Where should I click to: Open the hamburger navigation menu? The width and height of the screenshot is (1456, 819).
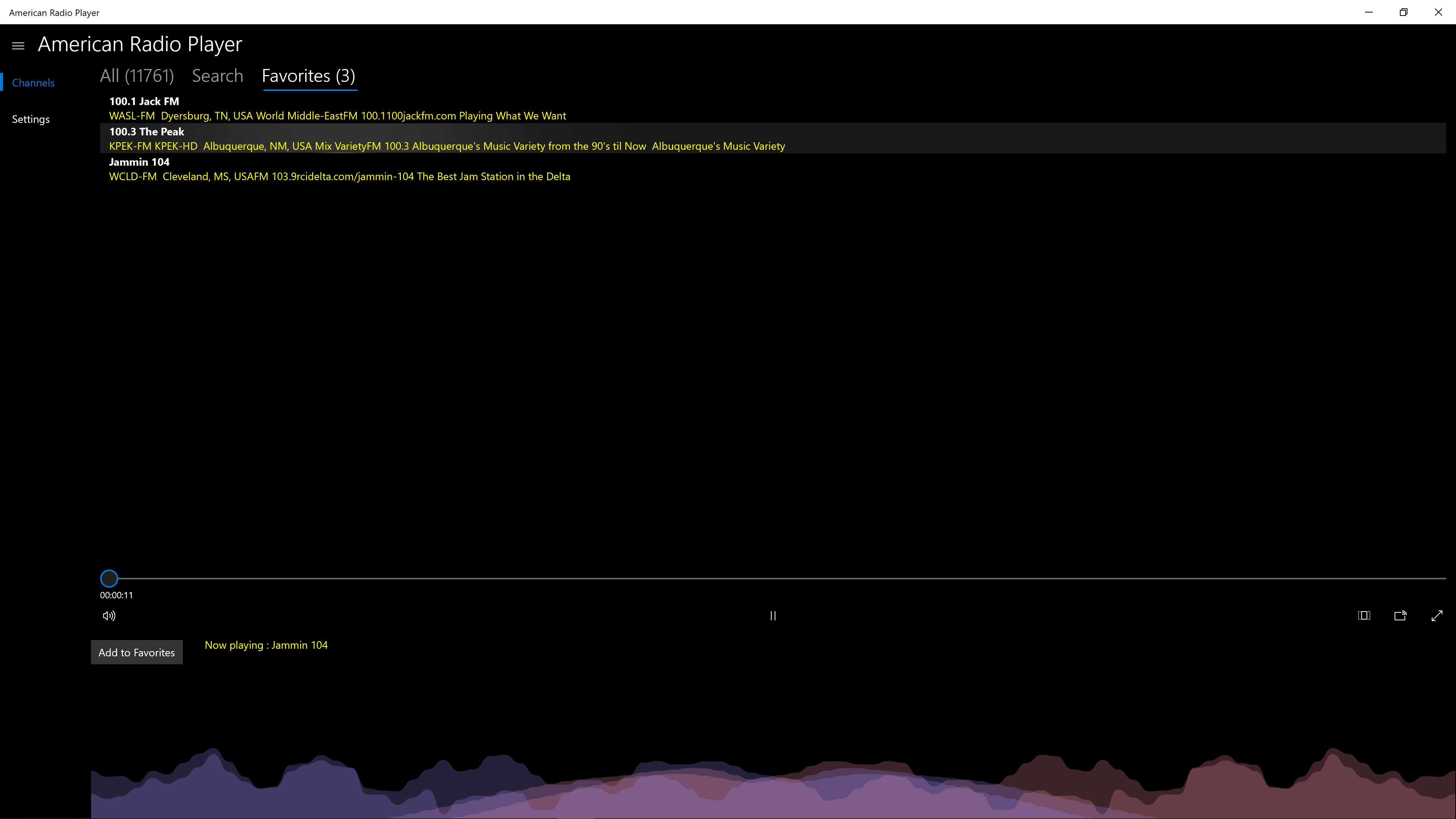pyautogui.click(x=18, y=46)
